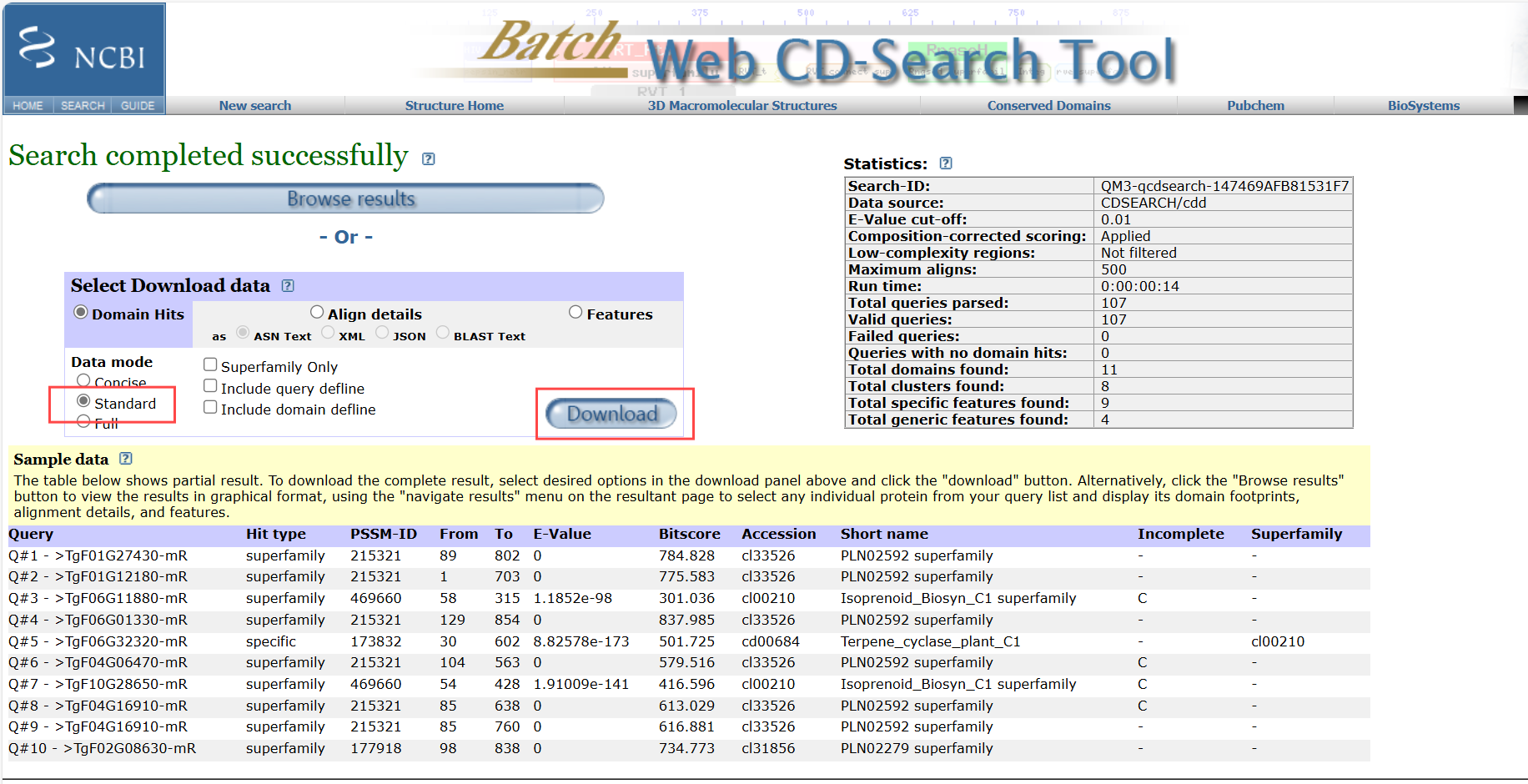
Task: Click superfamily value cl00210 in Q#5 row
Action: [x=1278, y=642]
